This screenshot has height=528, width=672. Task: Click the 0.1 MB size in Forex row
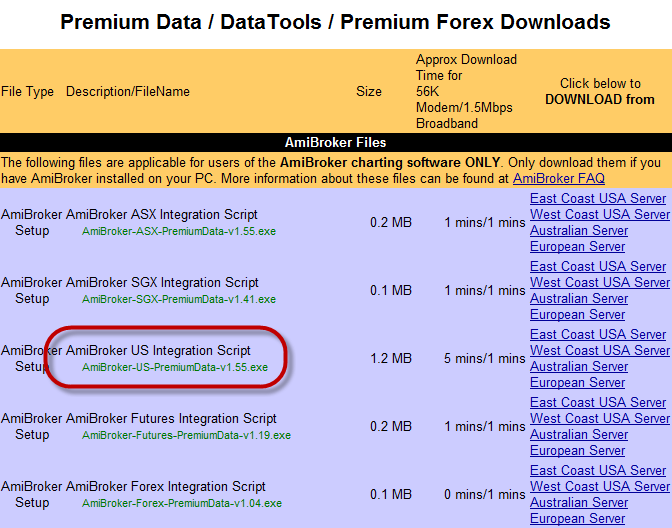[x=391, y=495]
